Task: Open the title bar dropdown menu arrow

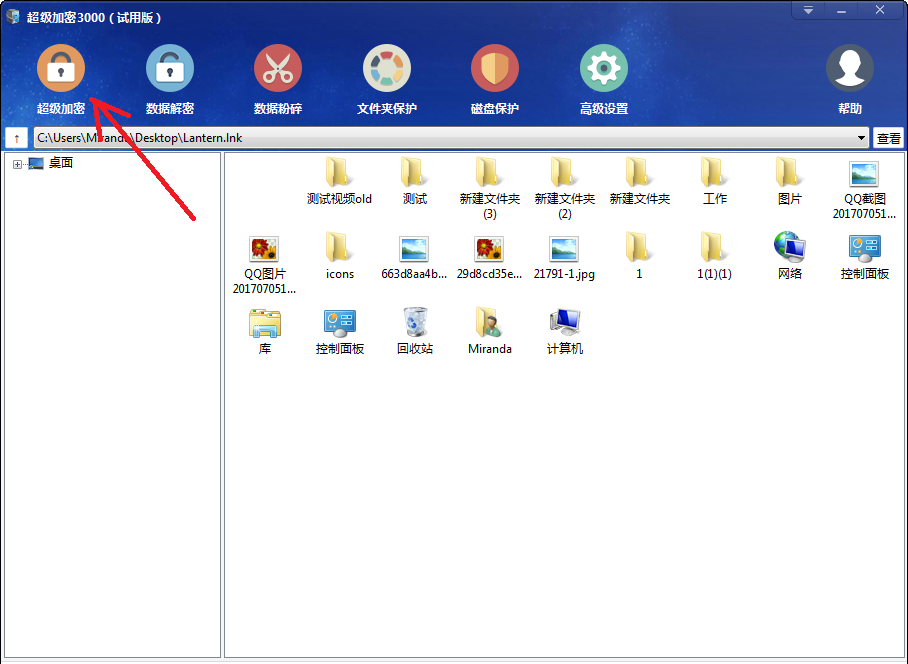Action: 808,10
